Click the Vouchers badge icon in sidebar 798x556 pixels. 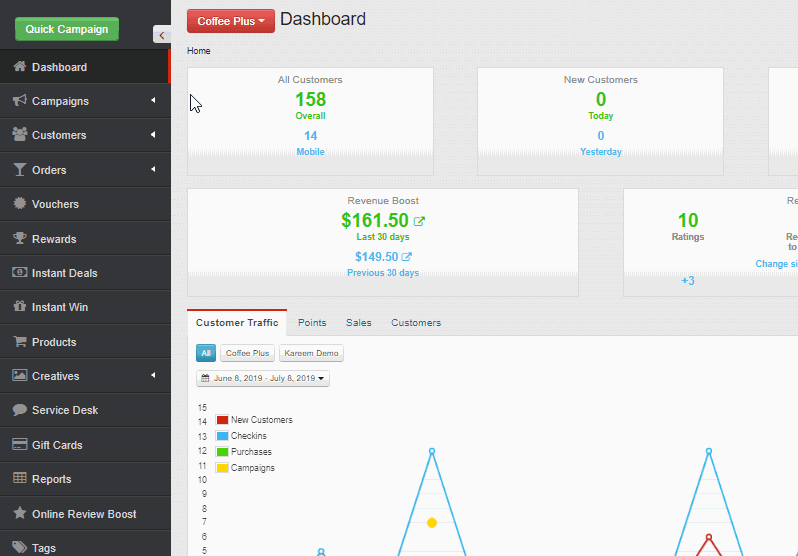[19, 204]
